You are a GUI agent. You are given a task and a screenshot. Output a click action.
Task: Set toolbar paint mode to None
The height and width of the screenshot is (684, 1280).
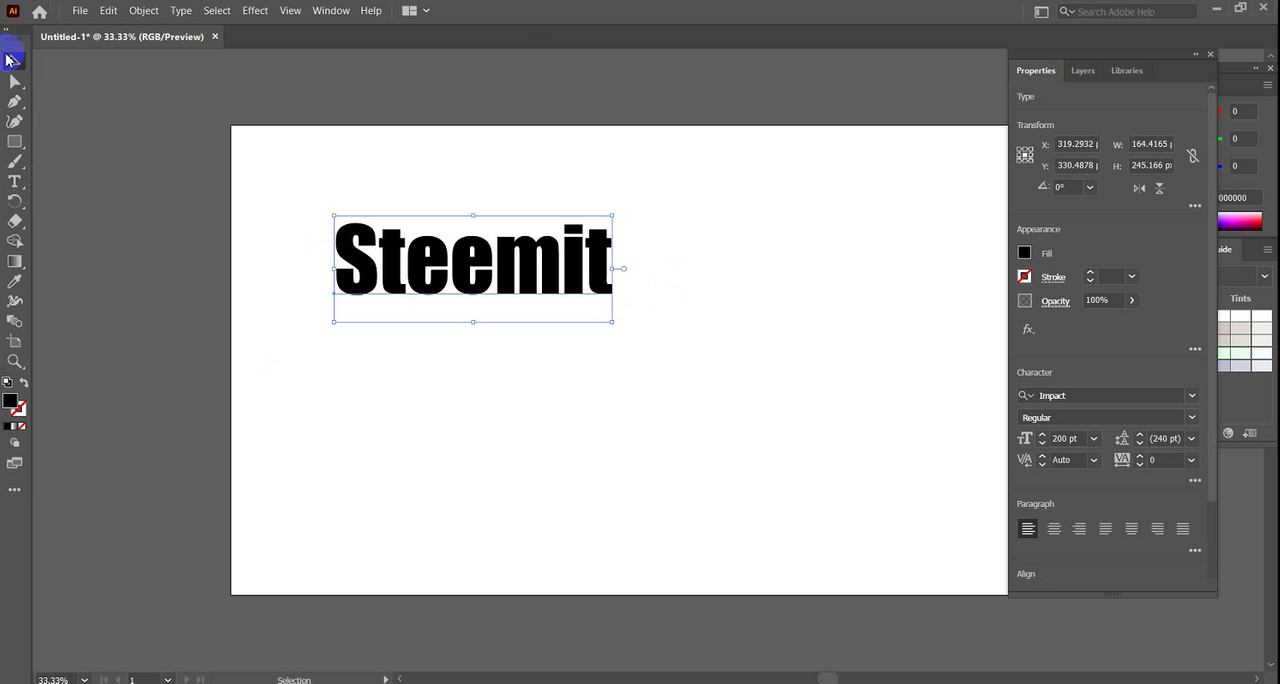click(21, 426)
